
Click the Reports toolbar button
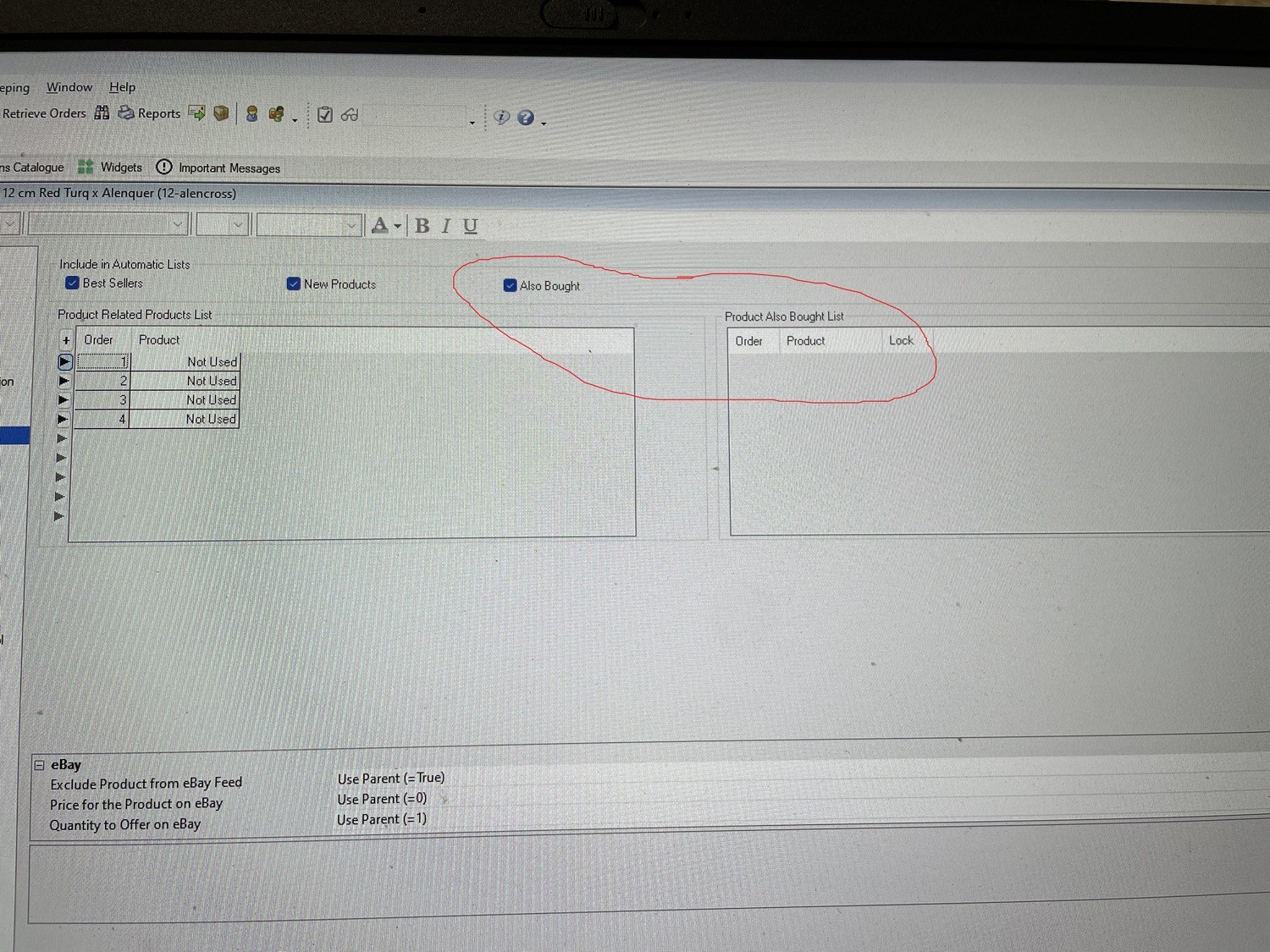pyautogui.click(x=150, y=113)
